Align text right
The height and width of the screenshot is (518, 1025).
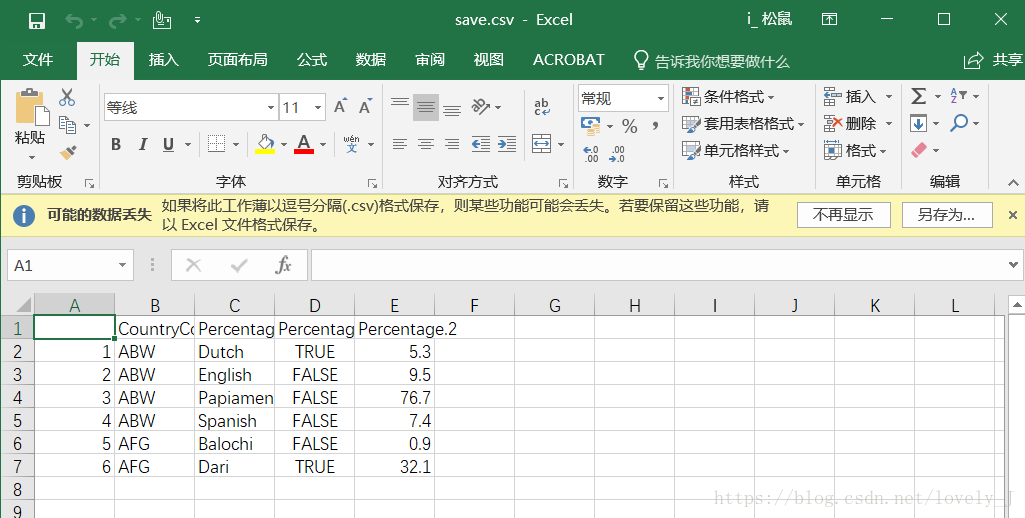pyautogui.click(x=452, y=144)
